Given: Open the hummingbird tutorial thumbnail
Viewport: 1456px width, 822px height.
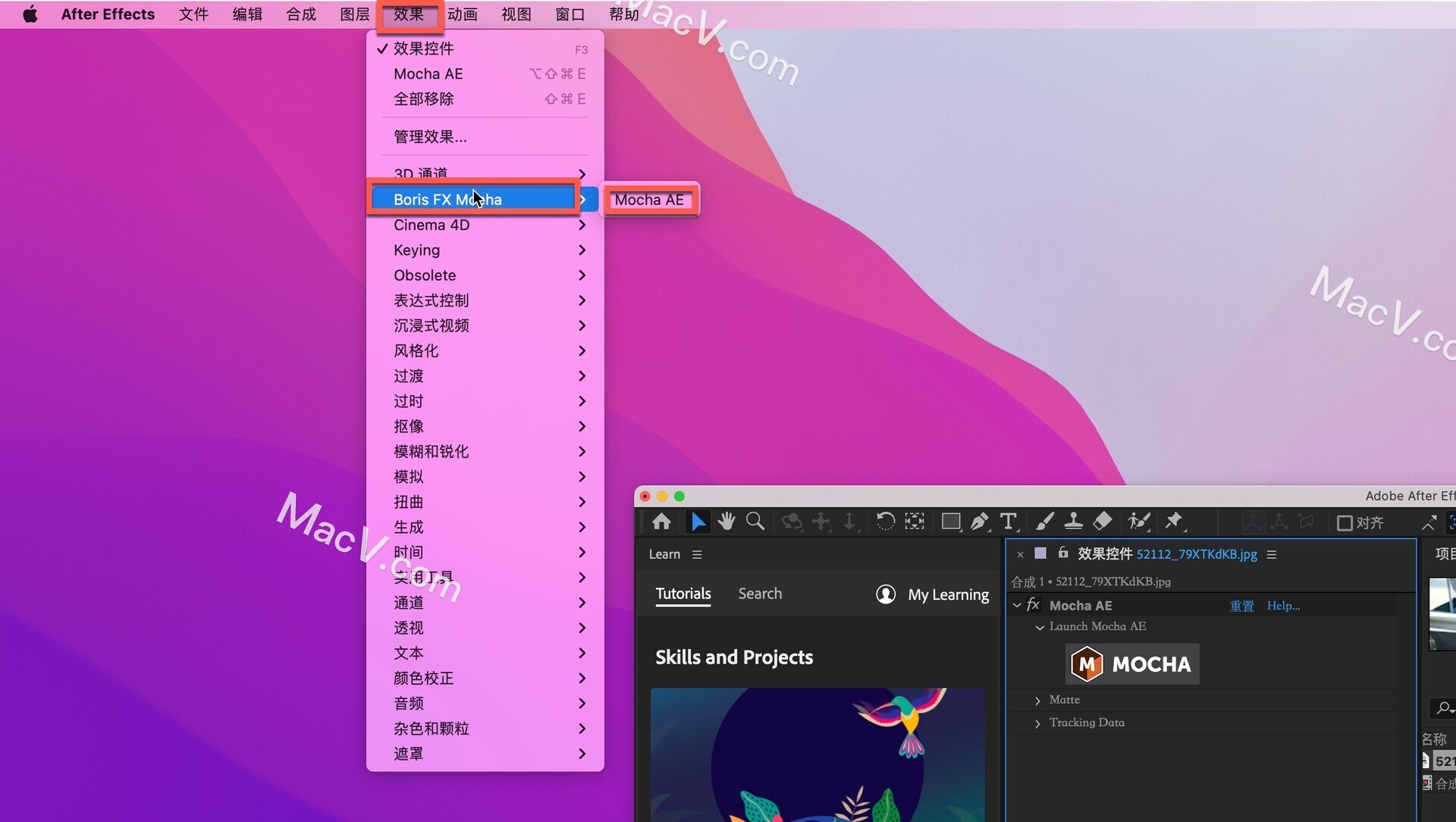Looking at the screenshot, I should click(x=817, y=755).
